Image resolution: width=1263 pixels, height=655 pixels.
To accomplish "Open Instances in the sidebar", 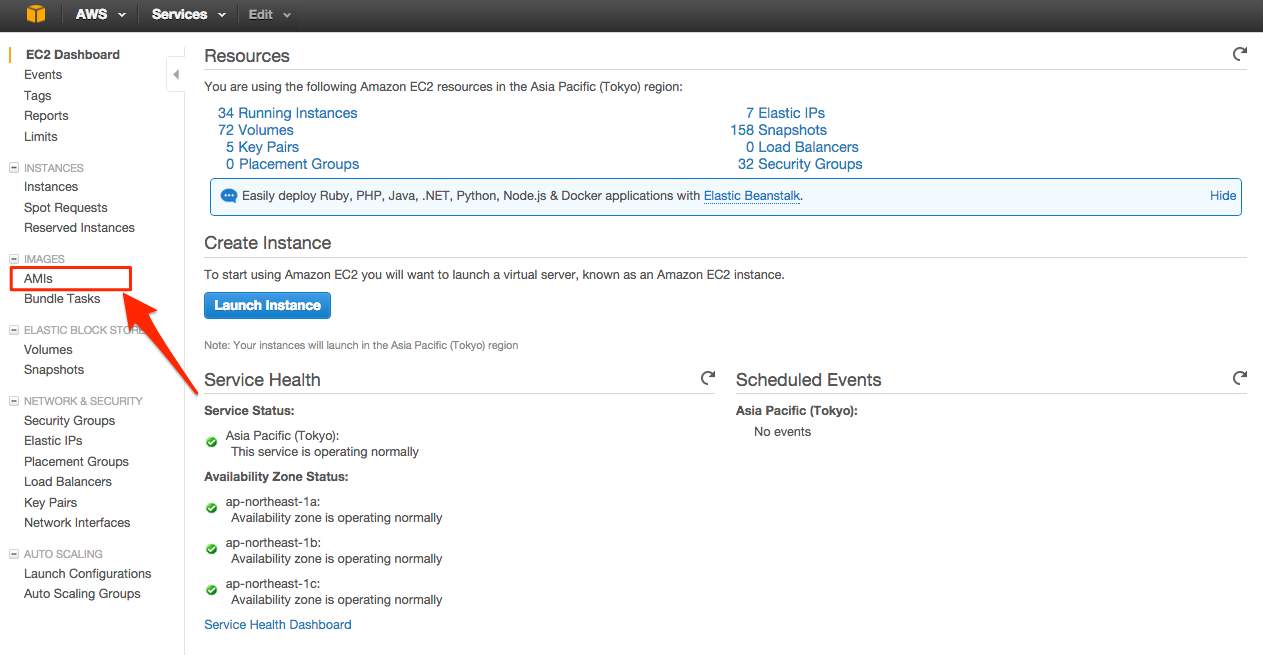I will point(51,187).
